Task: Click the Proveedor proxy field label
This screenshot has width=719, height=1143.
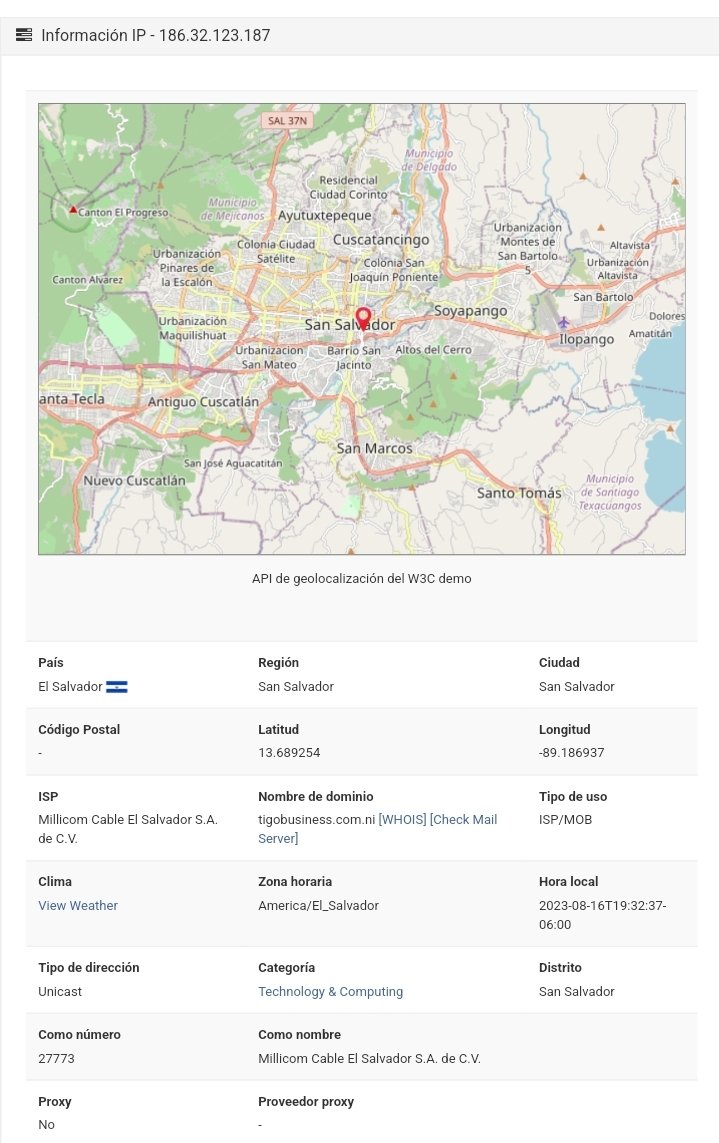Action: coord(306,1101)
